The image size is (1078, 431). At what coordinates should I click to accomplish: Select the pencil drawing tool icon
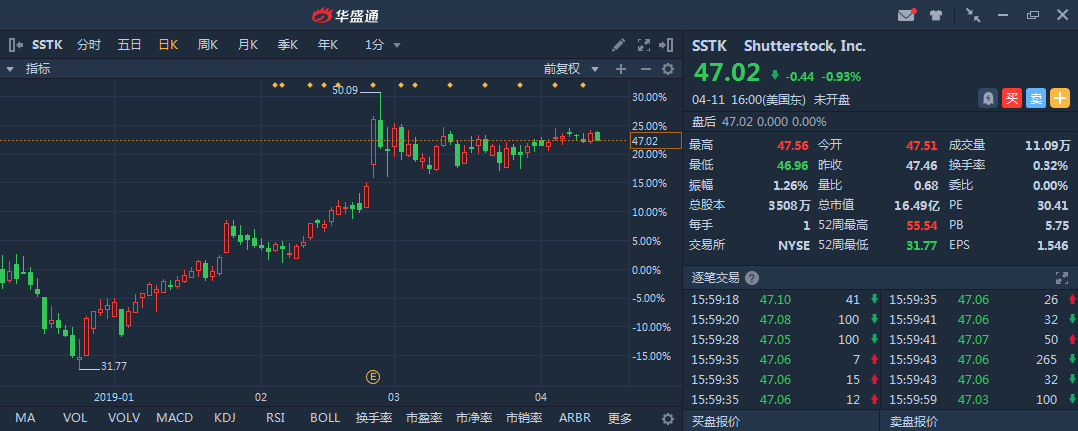pos(619,45)
